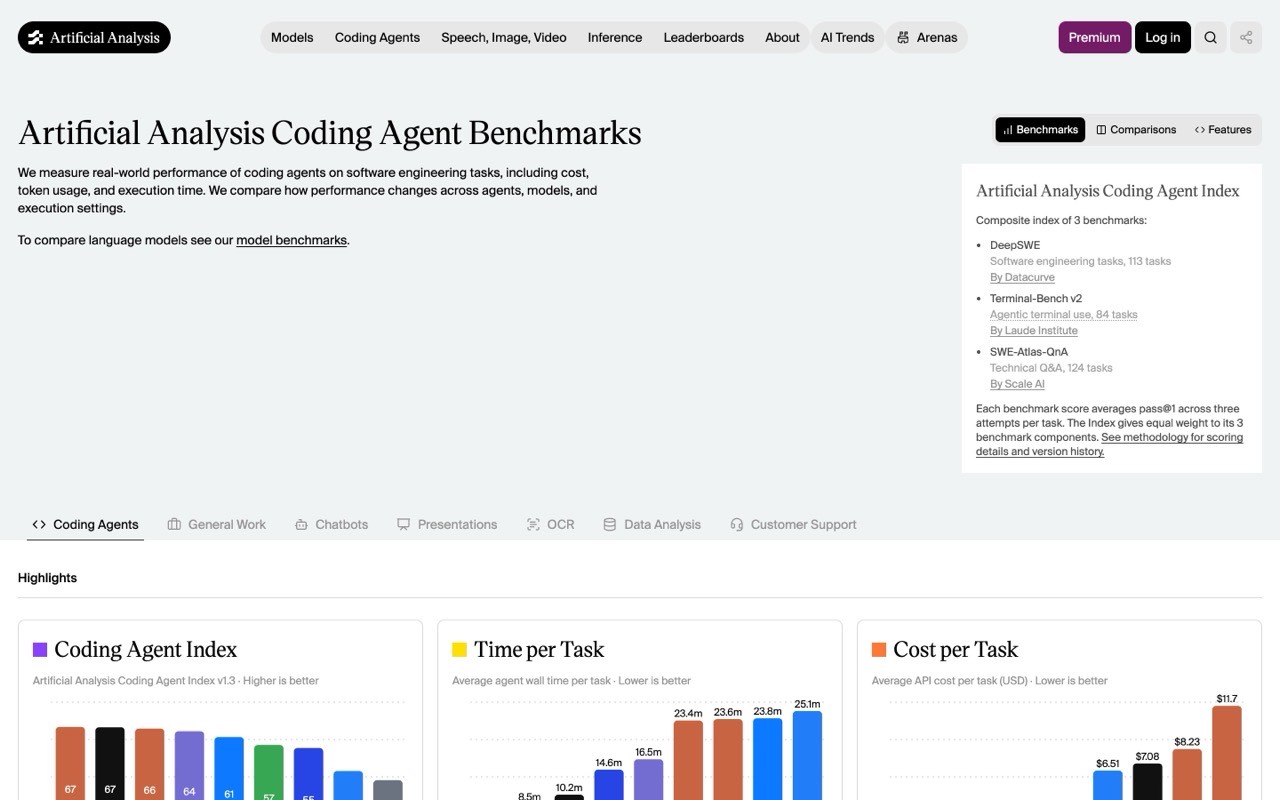The image size is (1280, 800).
Task: Click the Premium button
Action: (1095, 37)
